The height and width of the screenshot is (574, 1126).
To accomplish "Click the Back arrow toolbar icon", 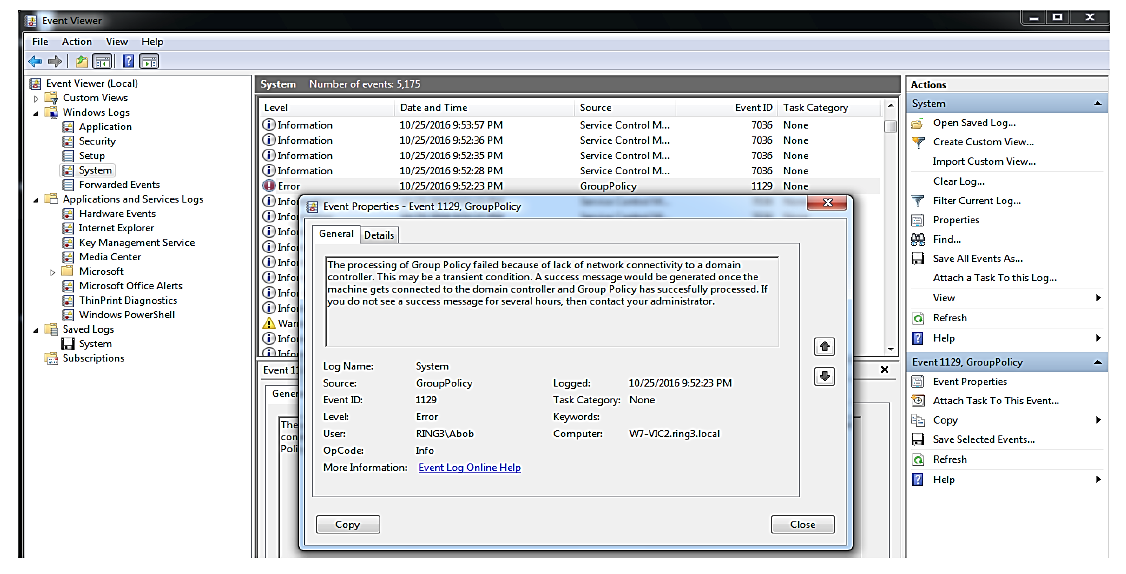I will click(35, 62).
